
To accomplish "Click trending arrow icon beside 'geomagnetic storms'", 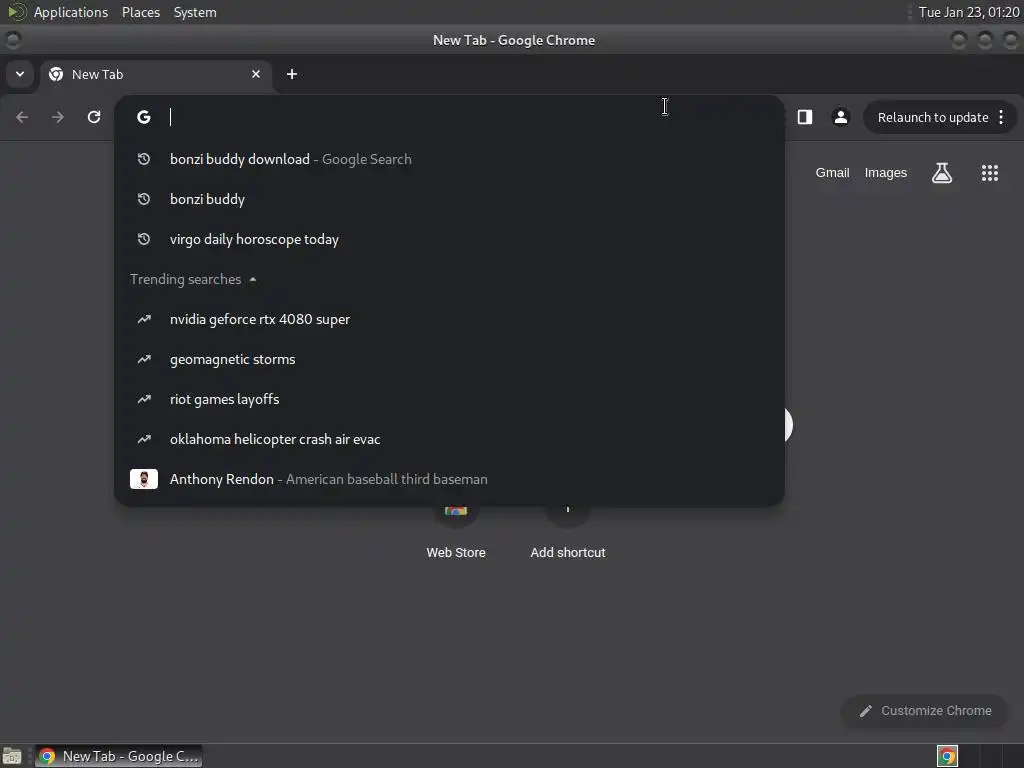I will [x=144, y=359].
